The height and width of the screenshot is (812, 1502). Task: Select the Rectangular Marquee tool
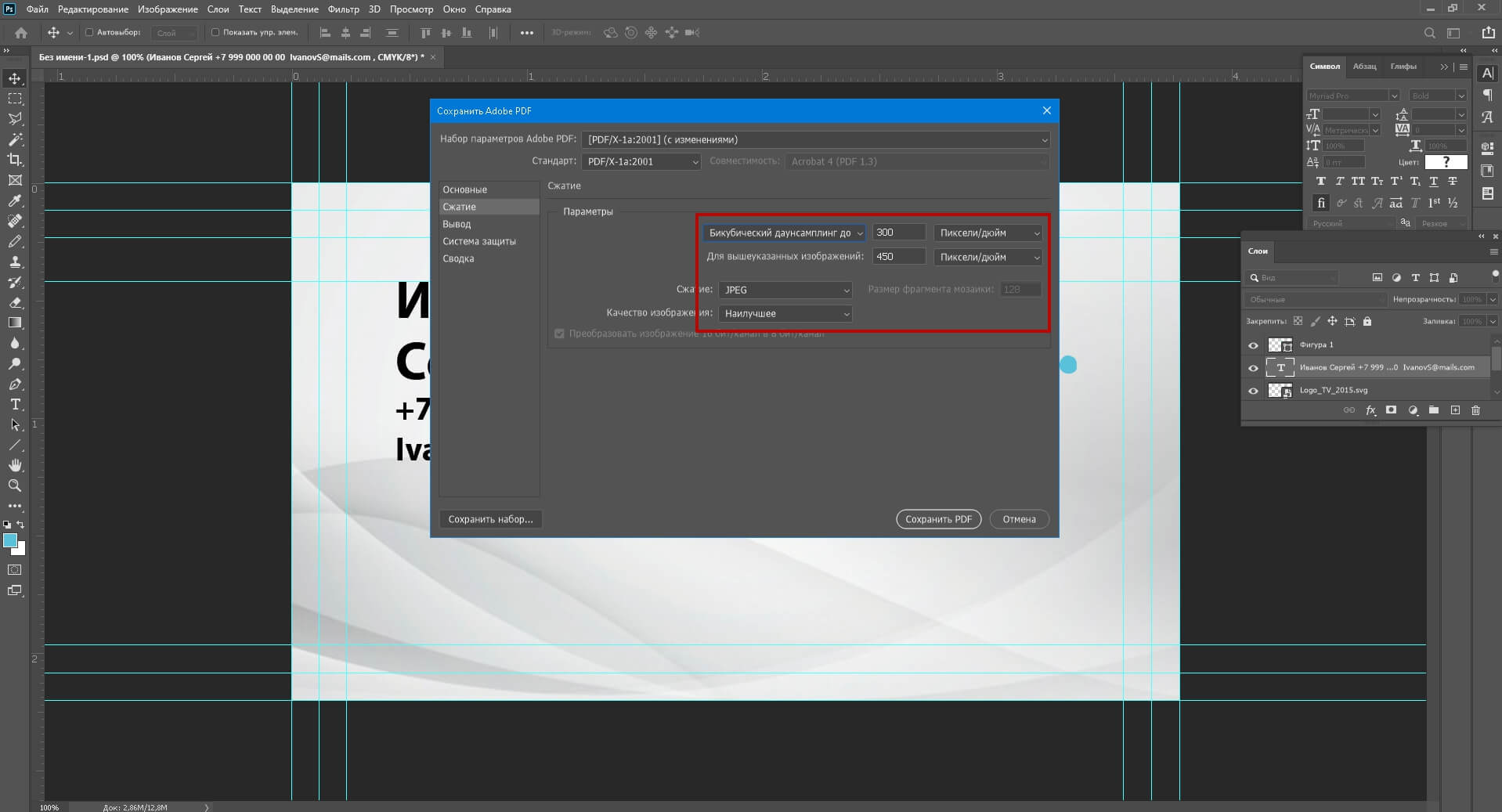[15, 99]
